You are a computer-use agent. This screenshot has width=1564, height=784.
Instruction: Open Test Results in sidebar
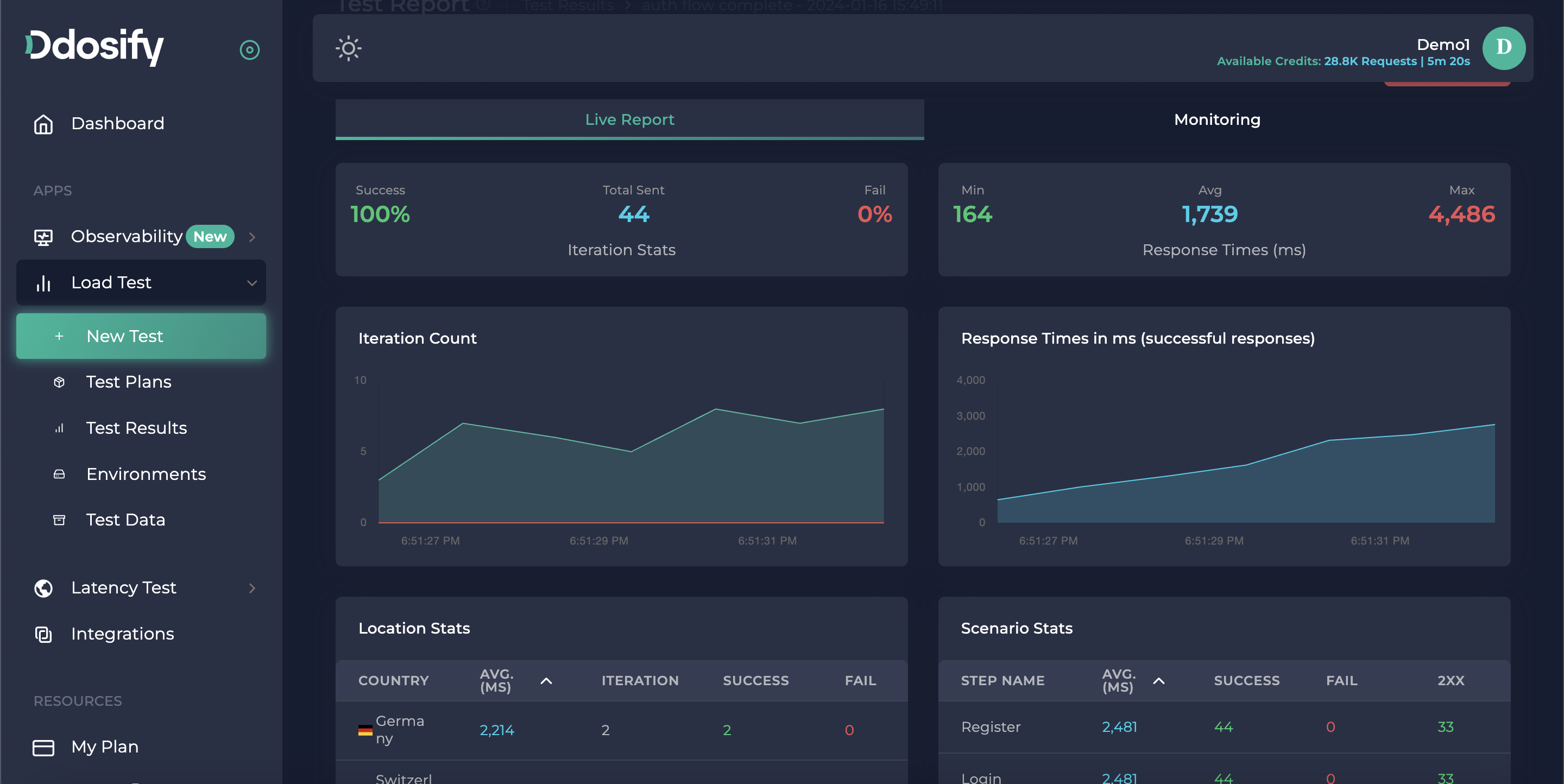pos(136,428)
